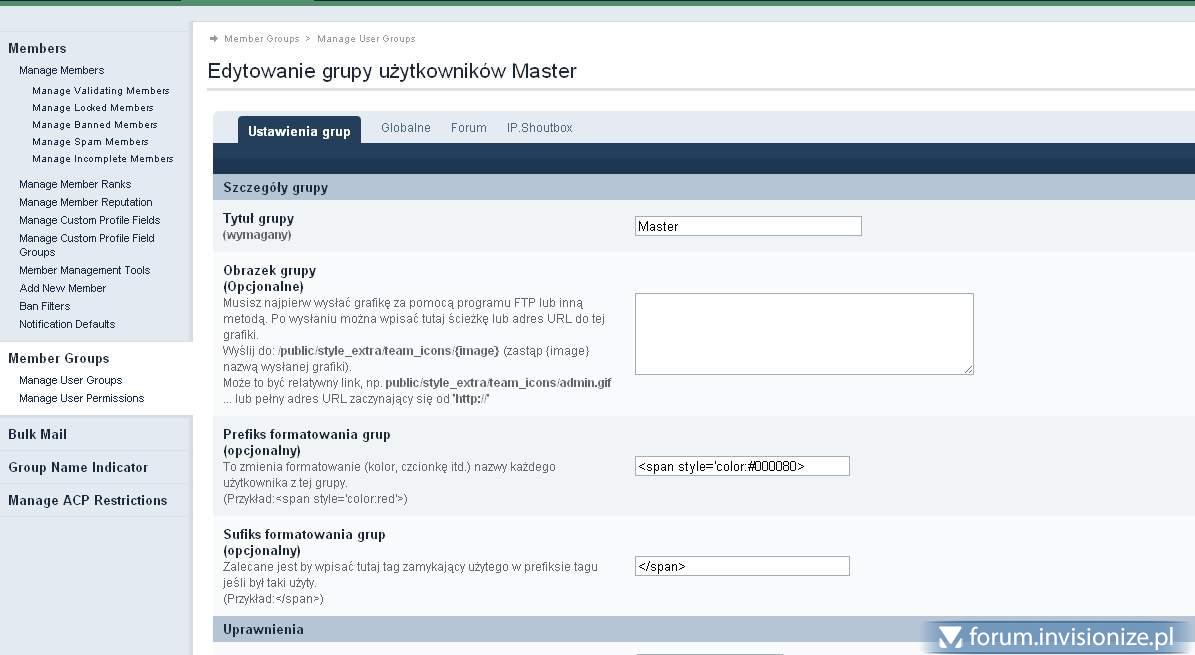Open Add New Member page
The width and height of the screenshot is (1195, 655).
pos(62,288)
